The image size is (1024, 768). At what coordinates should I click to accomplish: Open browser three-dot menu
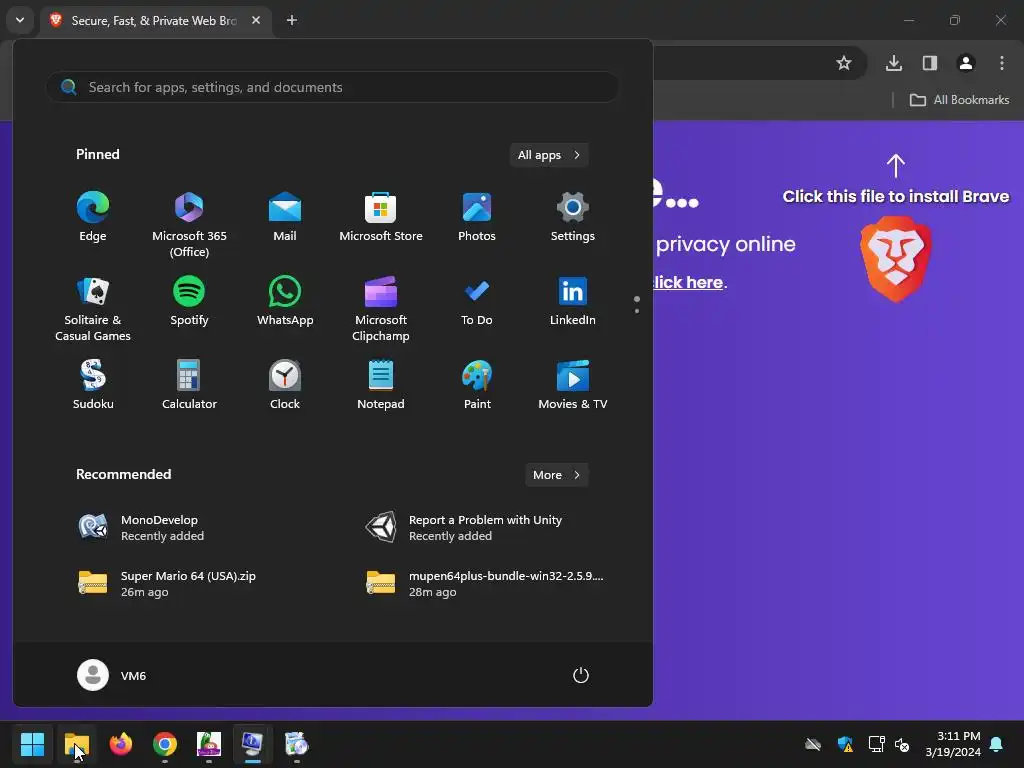[x=1002, y=63]
